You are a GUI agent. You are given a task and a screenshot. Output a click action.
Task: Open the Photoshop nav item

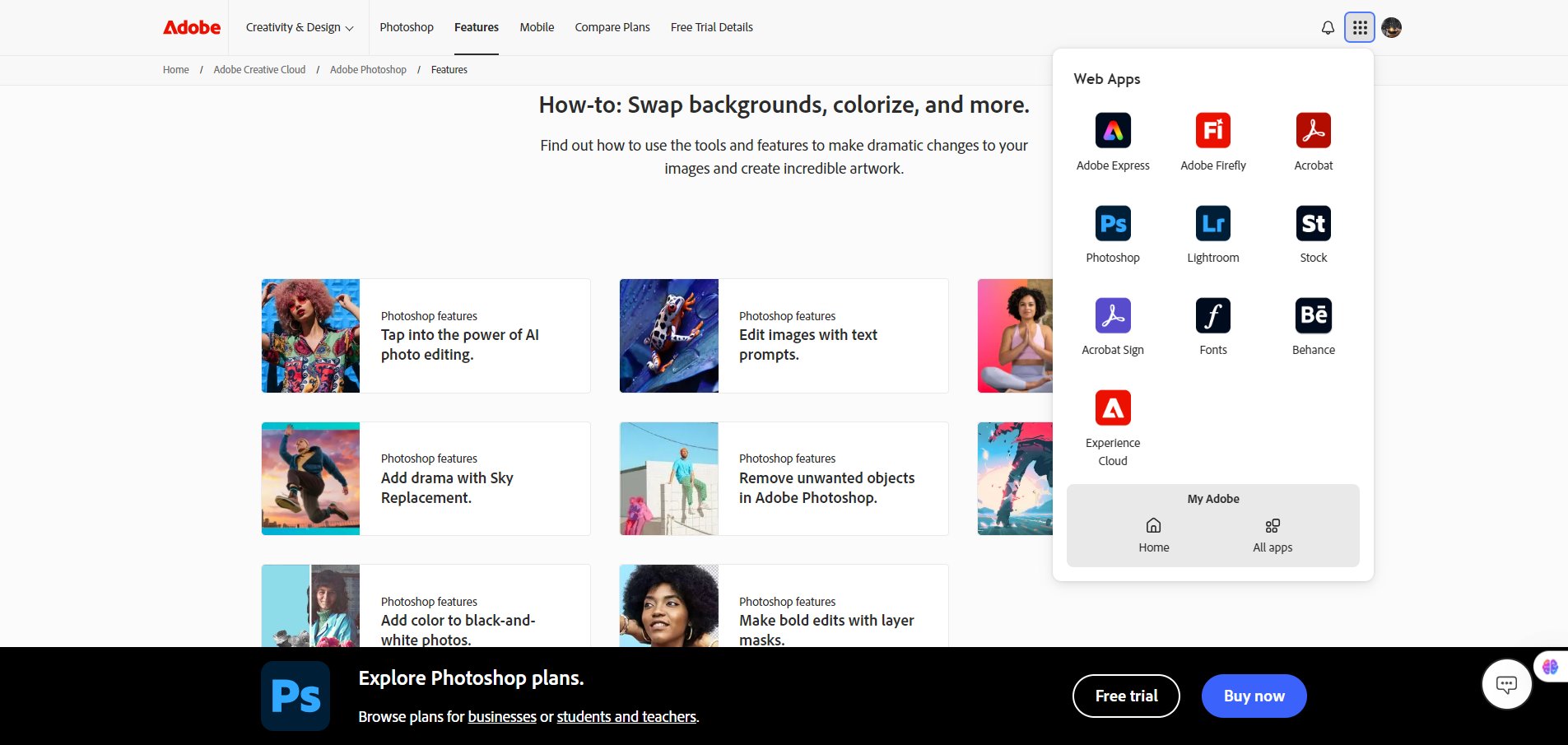[x=407, y=27]
